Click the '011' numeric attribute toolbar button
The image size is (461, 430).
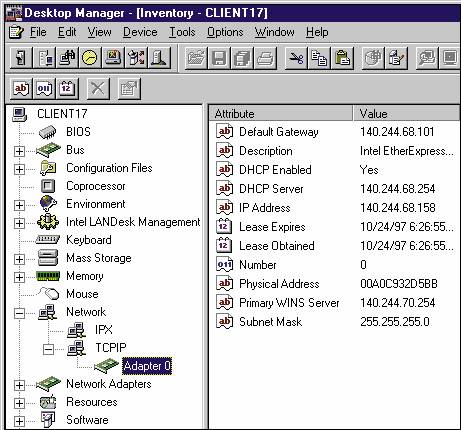click(44, 89)
